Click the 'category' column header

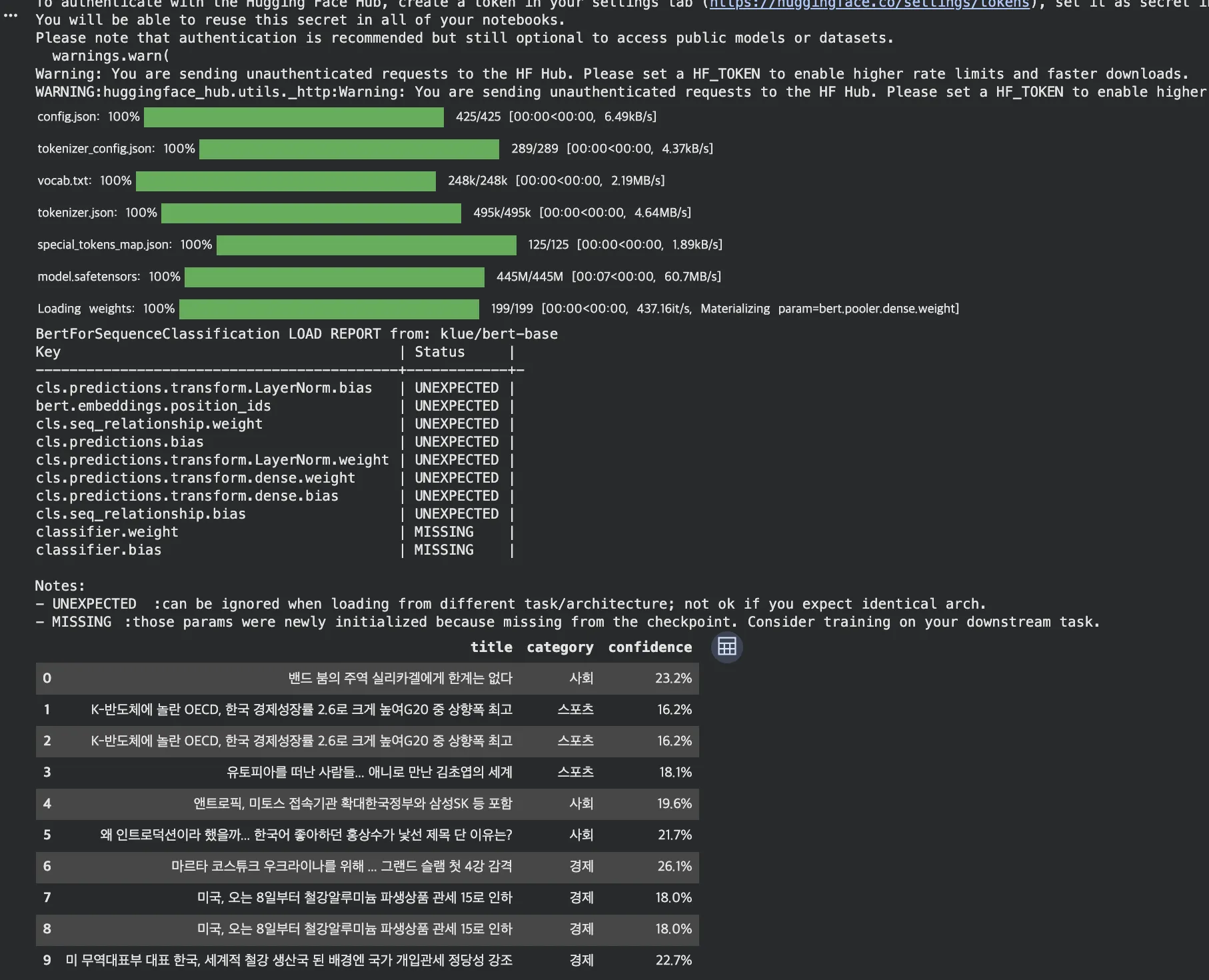pyautogui.click(x=560, y=647)
